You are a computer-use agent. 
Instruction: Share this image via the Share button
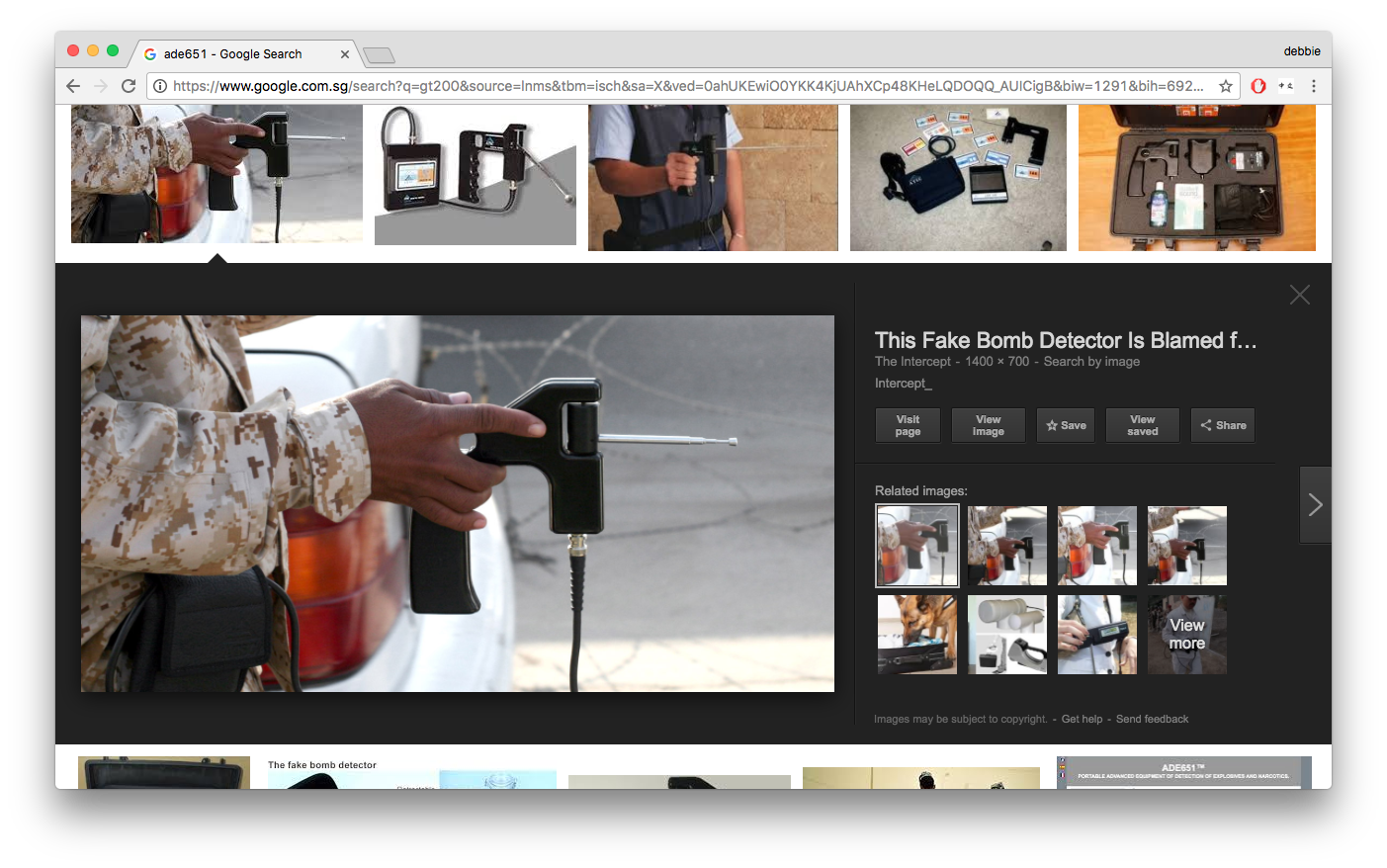click(x=1223, y=425)
